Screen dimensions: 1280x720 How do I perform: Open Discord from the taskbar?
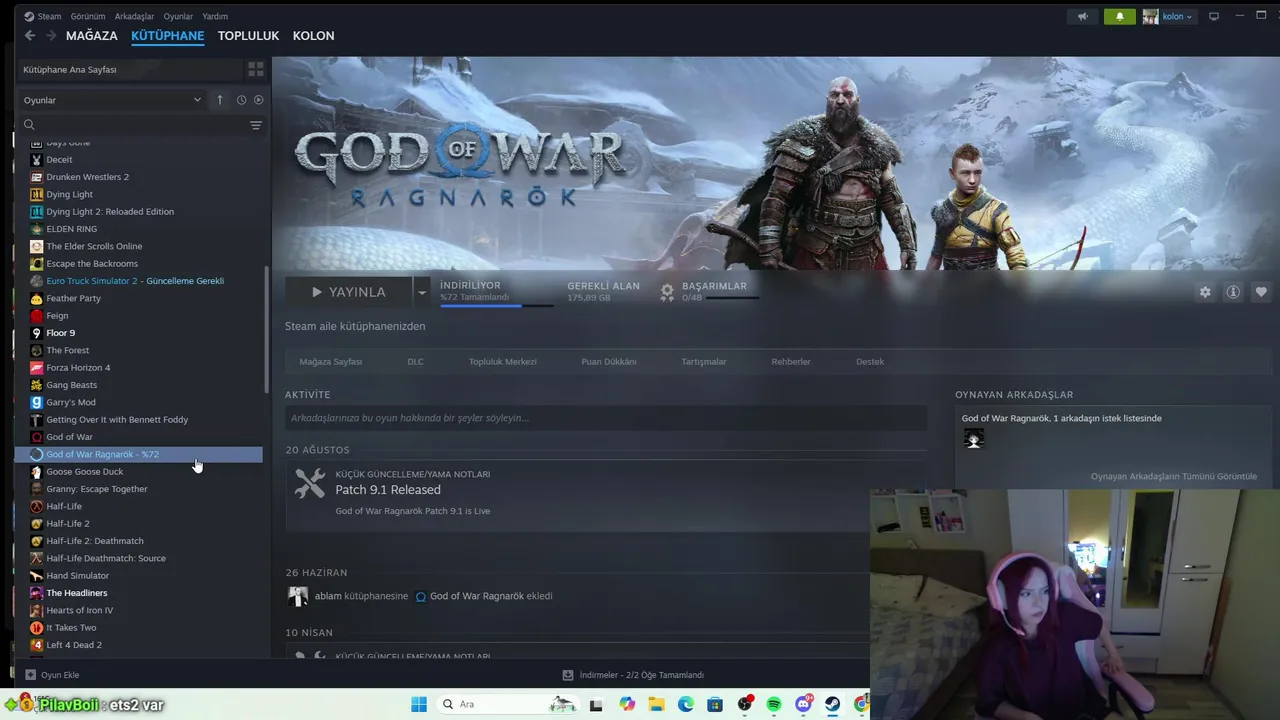pyautogui.click(x=803, y=704)
